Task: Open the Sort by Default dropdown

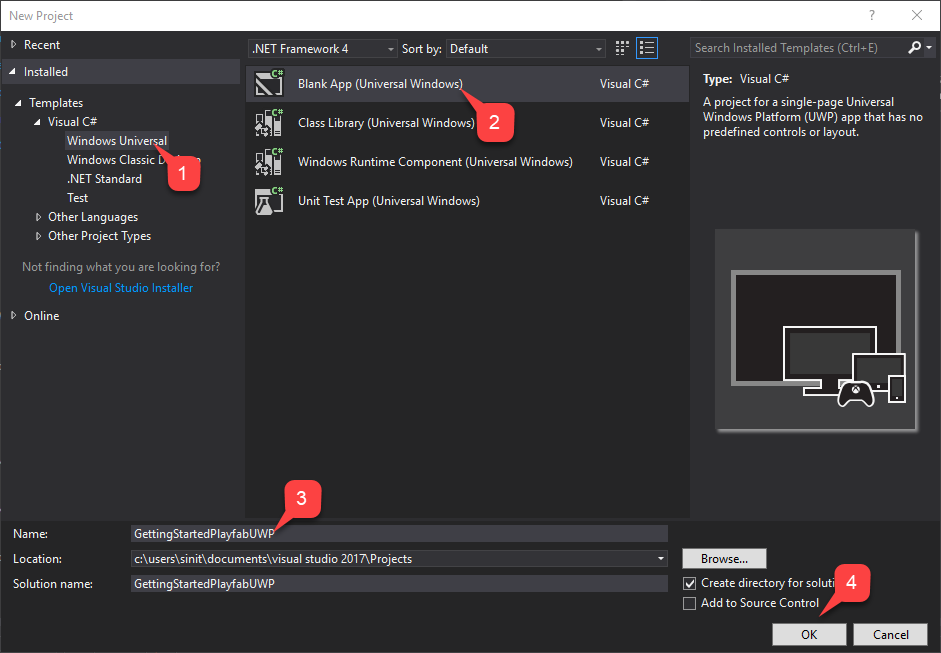Action: [x=598, y=47]
